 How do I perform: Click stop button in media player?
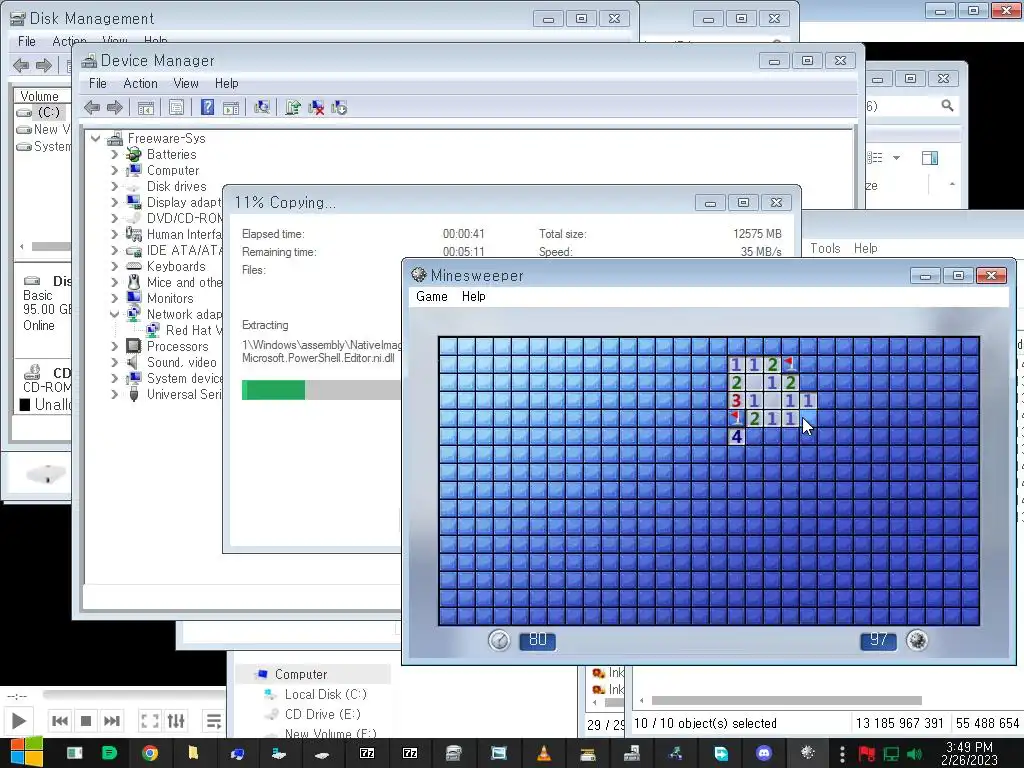pos(86,721)
